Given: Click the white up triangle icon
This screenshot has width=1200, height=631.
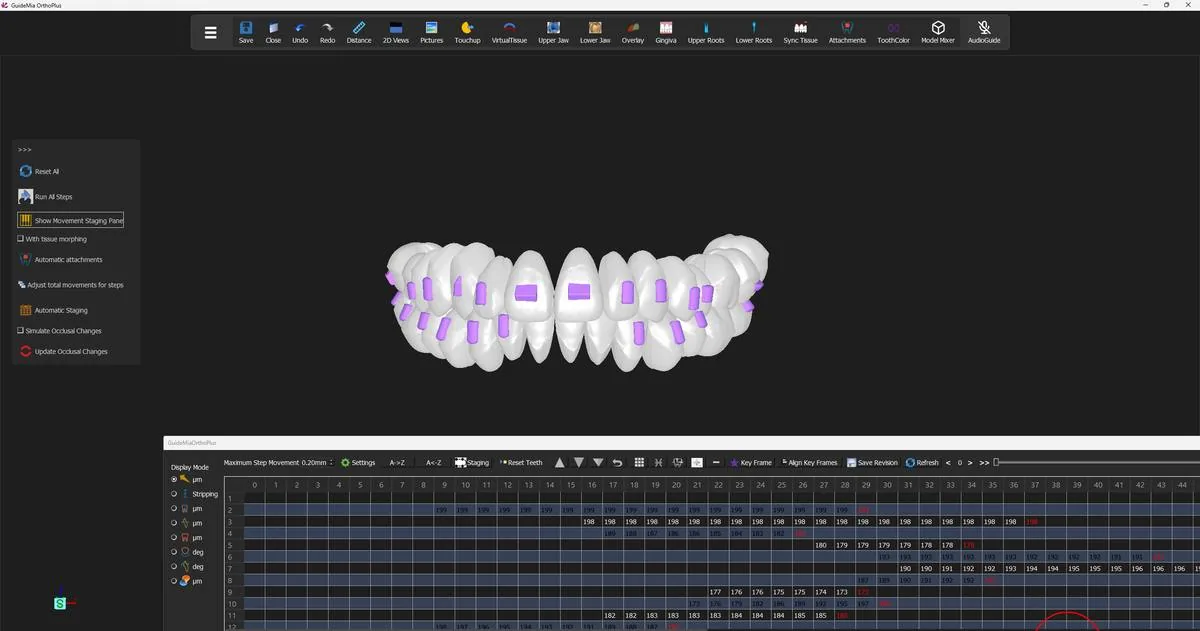Looking at the screenshot, I should coord(559,463).
